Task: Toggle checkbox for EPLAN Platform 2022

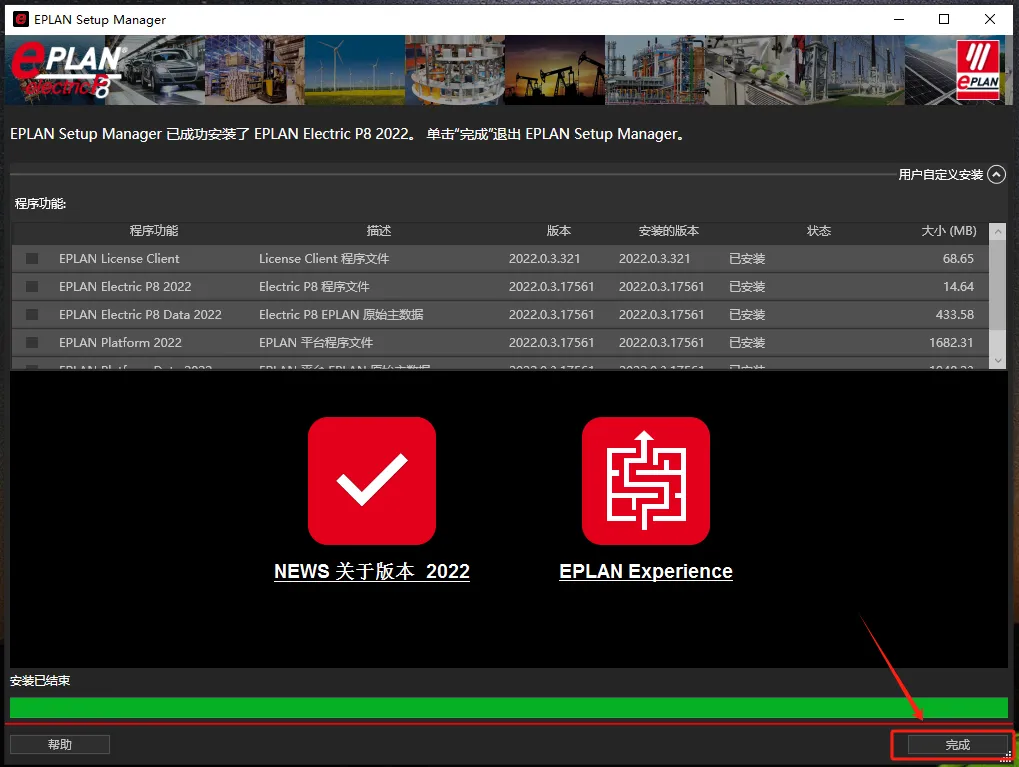Action: [32, 343]
